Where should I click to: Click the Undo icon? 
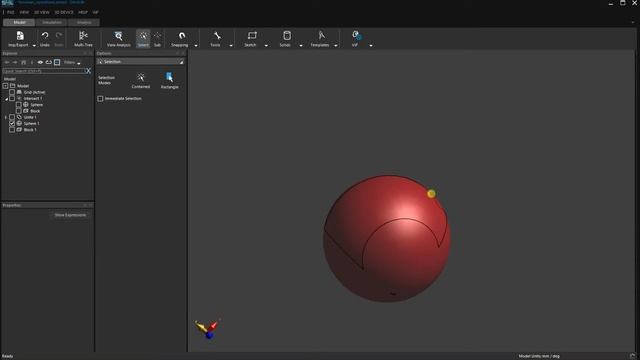point(45,36)
